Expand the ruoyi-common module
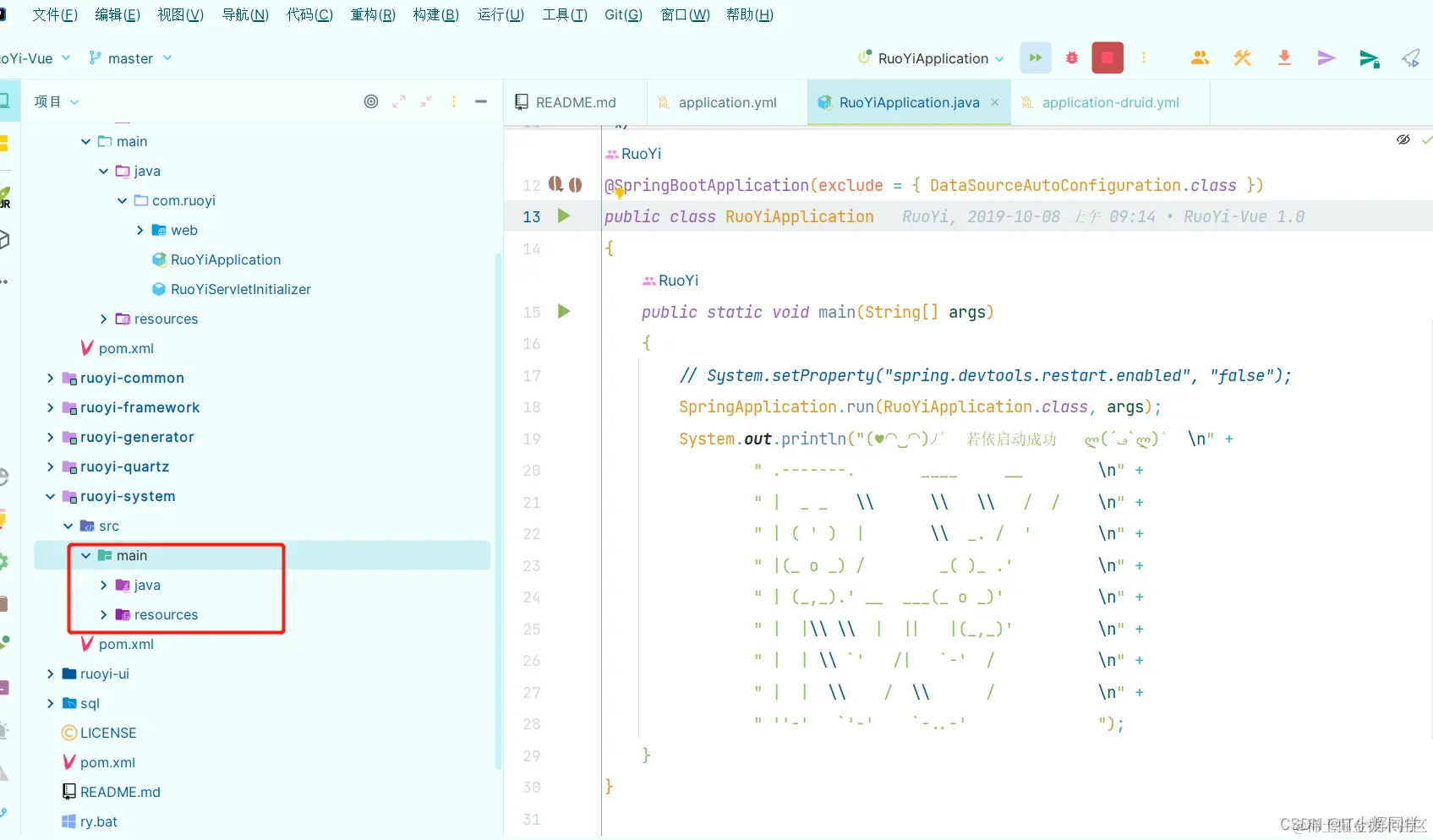 click(51, 378)
